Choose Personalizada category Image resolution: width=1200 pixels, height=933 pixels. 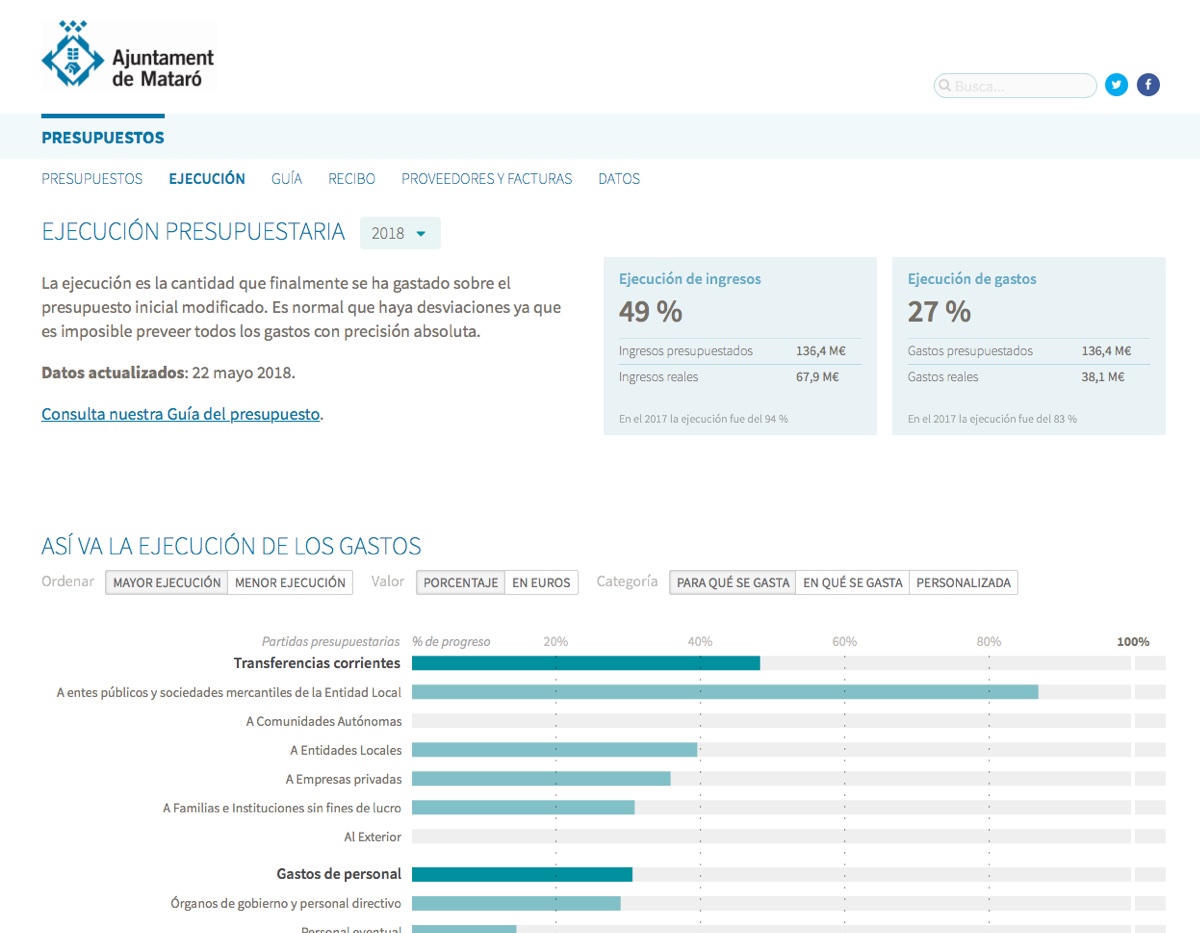click(x=963, y=583)
